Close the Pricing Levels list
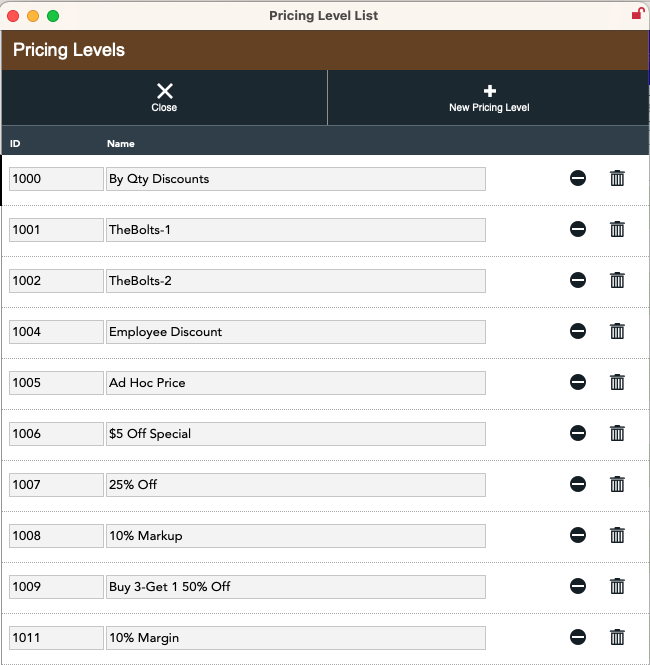 pyautogui.click(x=164, y=97)
